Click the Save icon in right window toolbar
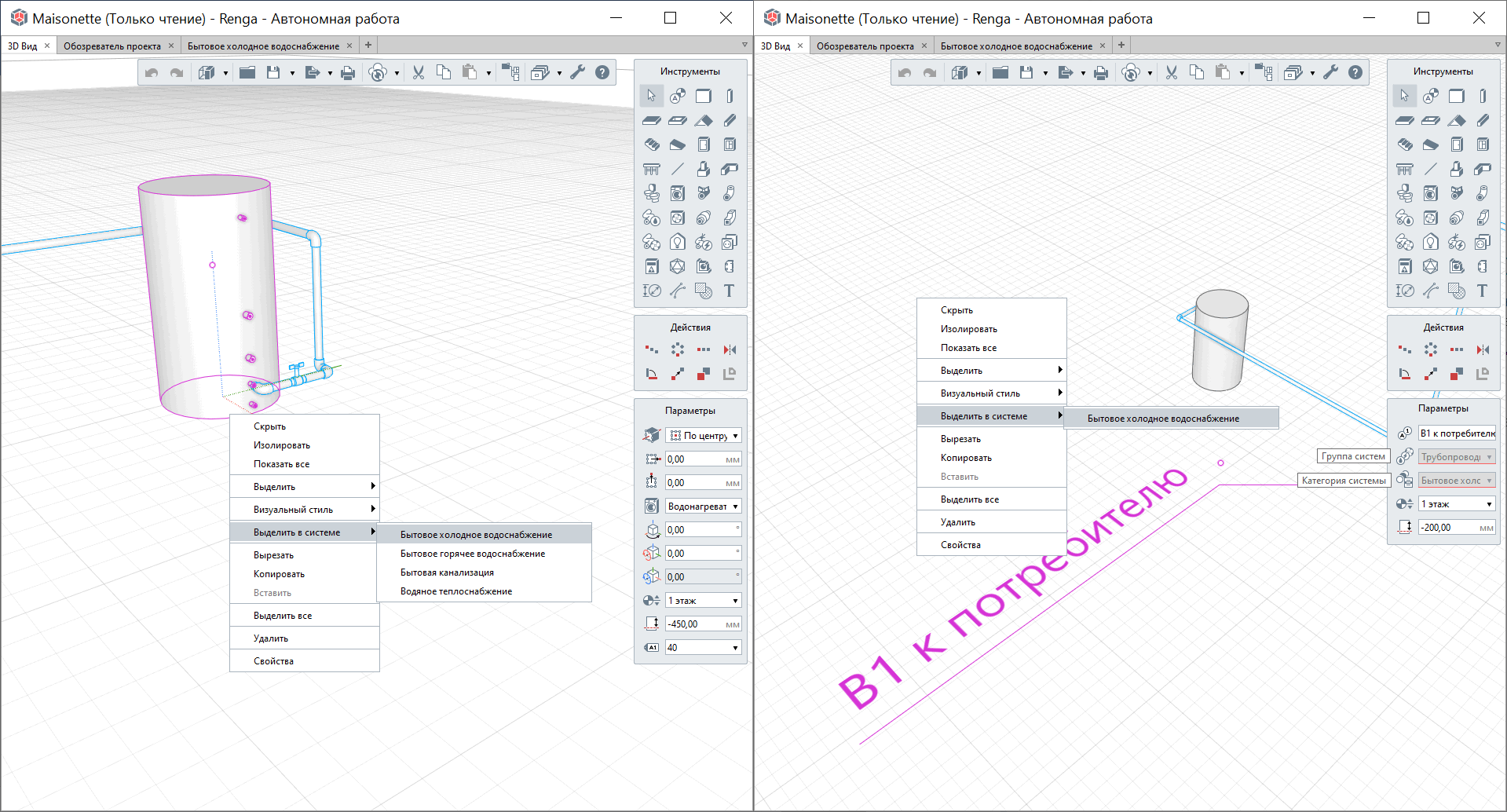This screenshot has width=1507, height=812. tap(1026, 73)
